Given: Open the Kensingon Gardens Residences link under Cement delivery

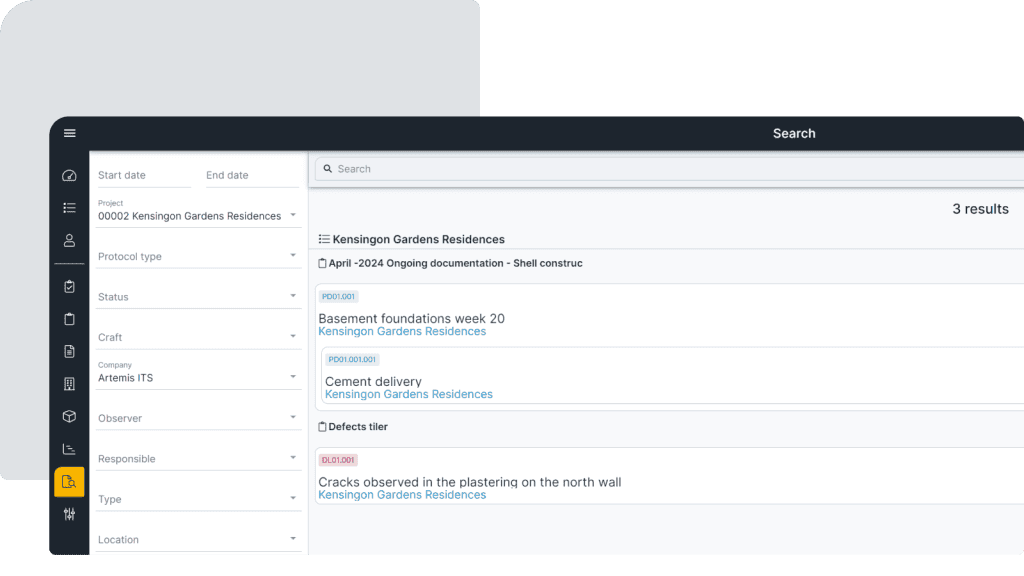Looking at the screenshot, I should [x=408, y=394].
